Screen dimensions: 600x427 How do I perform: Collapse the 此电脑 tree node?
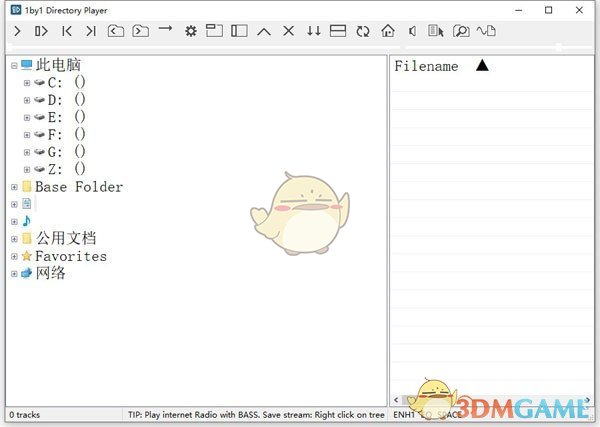click(14, 66)
